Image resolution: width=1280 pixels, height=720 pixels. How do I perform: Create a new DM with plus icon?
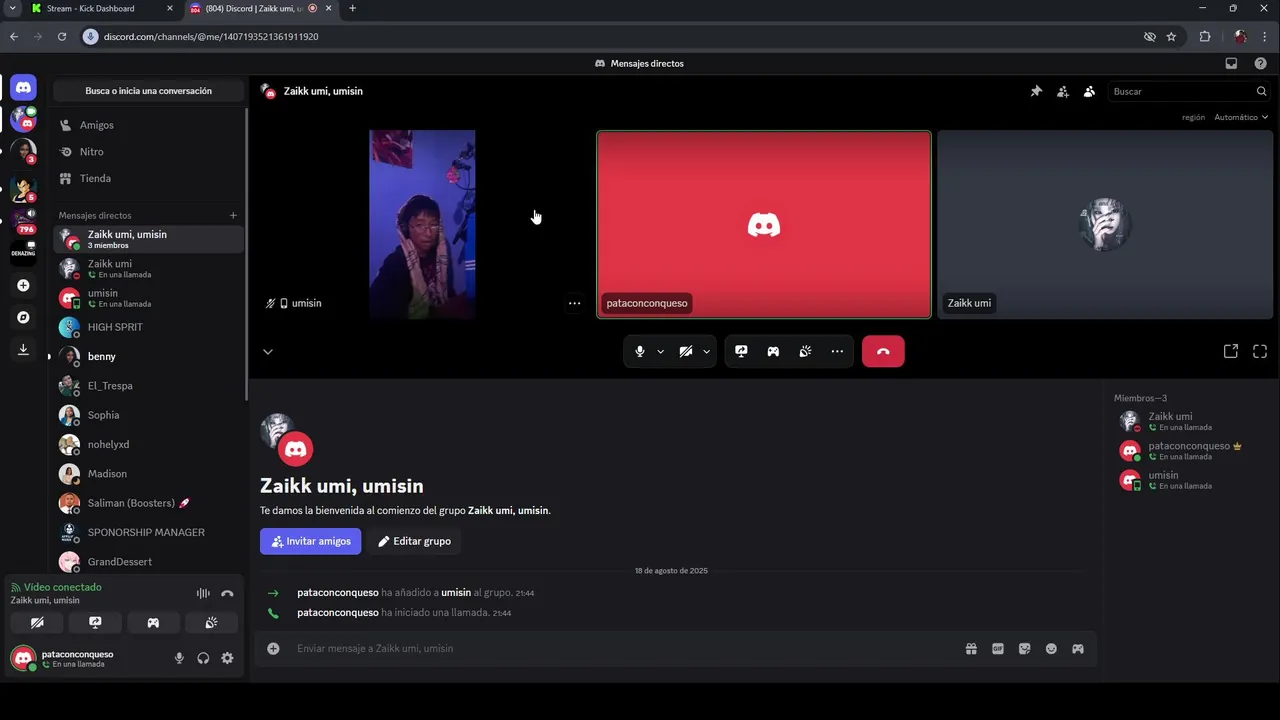pos(233,215)
